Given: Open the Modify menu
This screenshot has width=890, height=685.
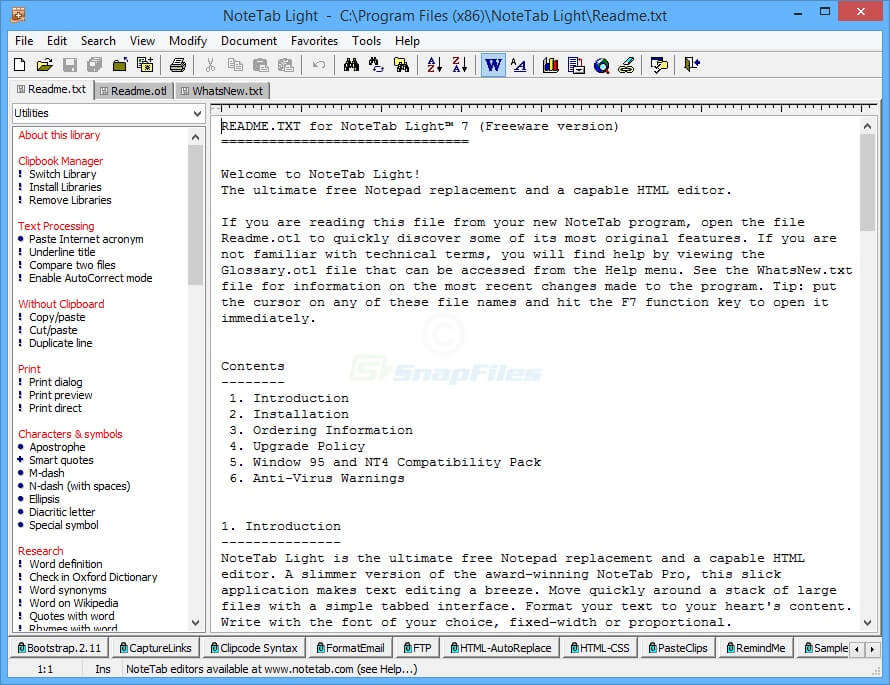Looking at the screenshot, I should pyautogui.click(x=188, y=41).
